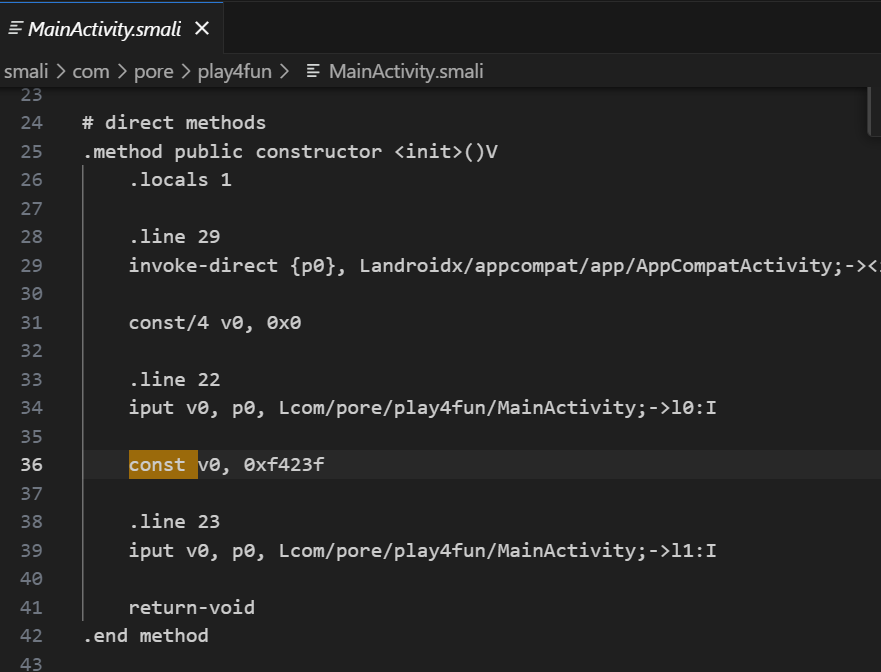
Task: Click MainActivity.smali in the breadcrumb
Action: tap(405, 71)
